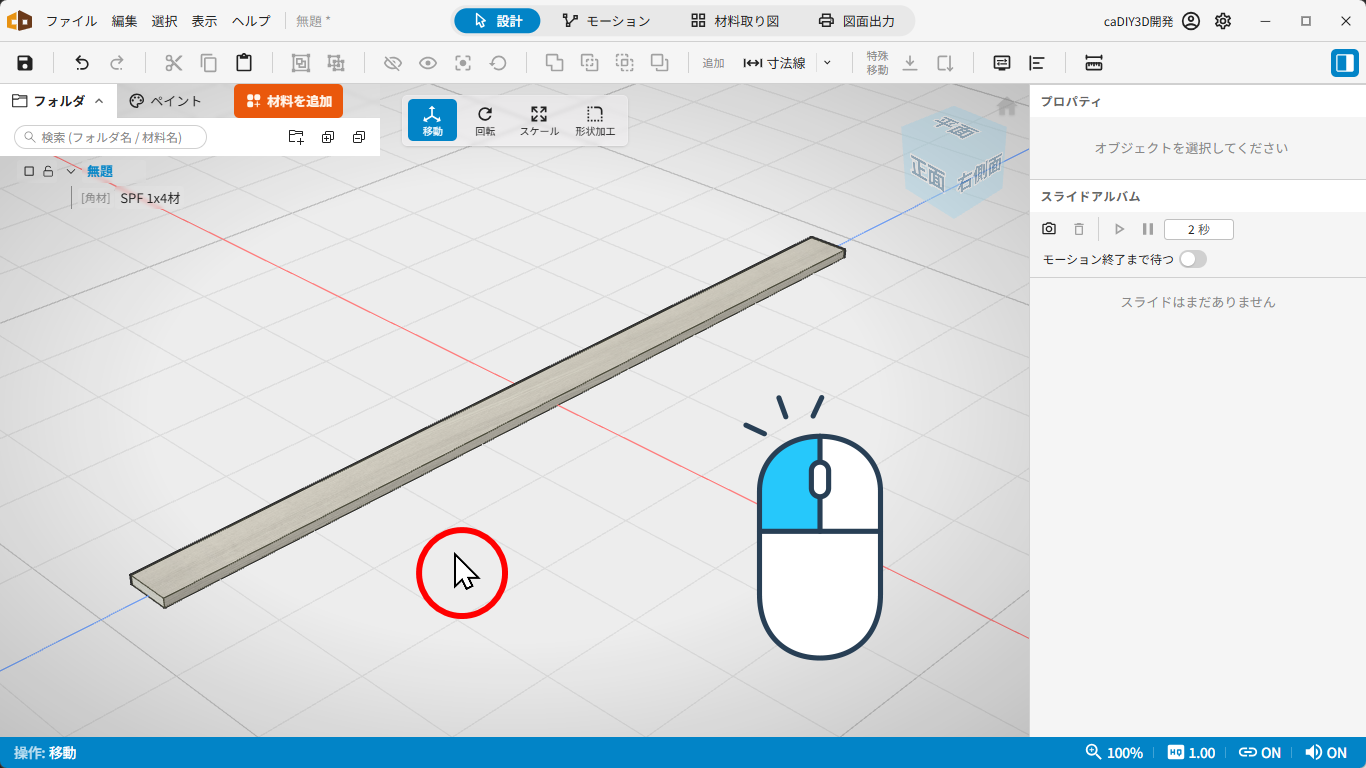The height and width of the screenshot is (768, 1366).
Task: Open the dimension line (寸法線) dropdown arrow
Action: pos(827,63)
